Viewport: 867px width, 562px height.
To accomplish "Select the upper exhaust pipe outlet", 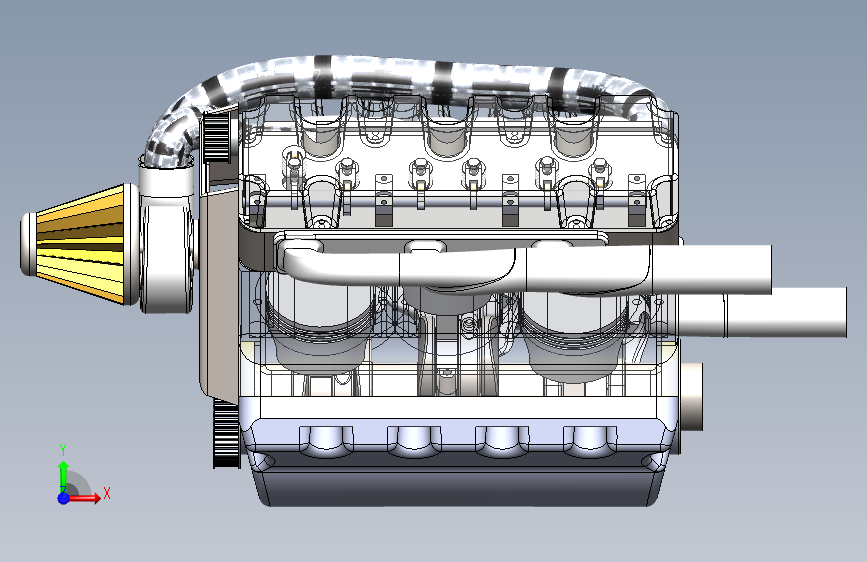I will click(711, 269).
